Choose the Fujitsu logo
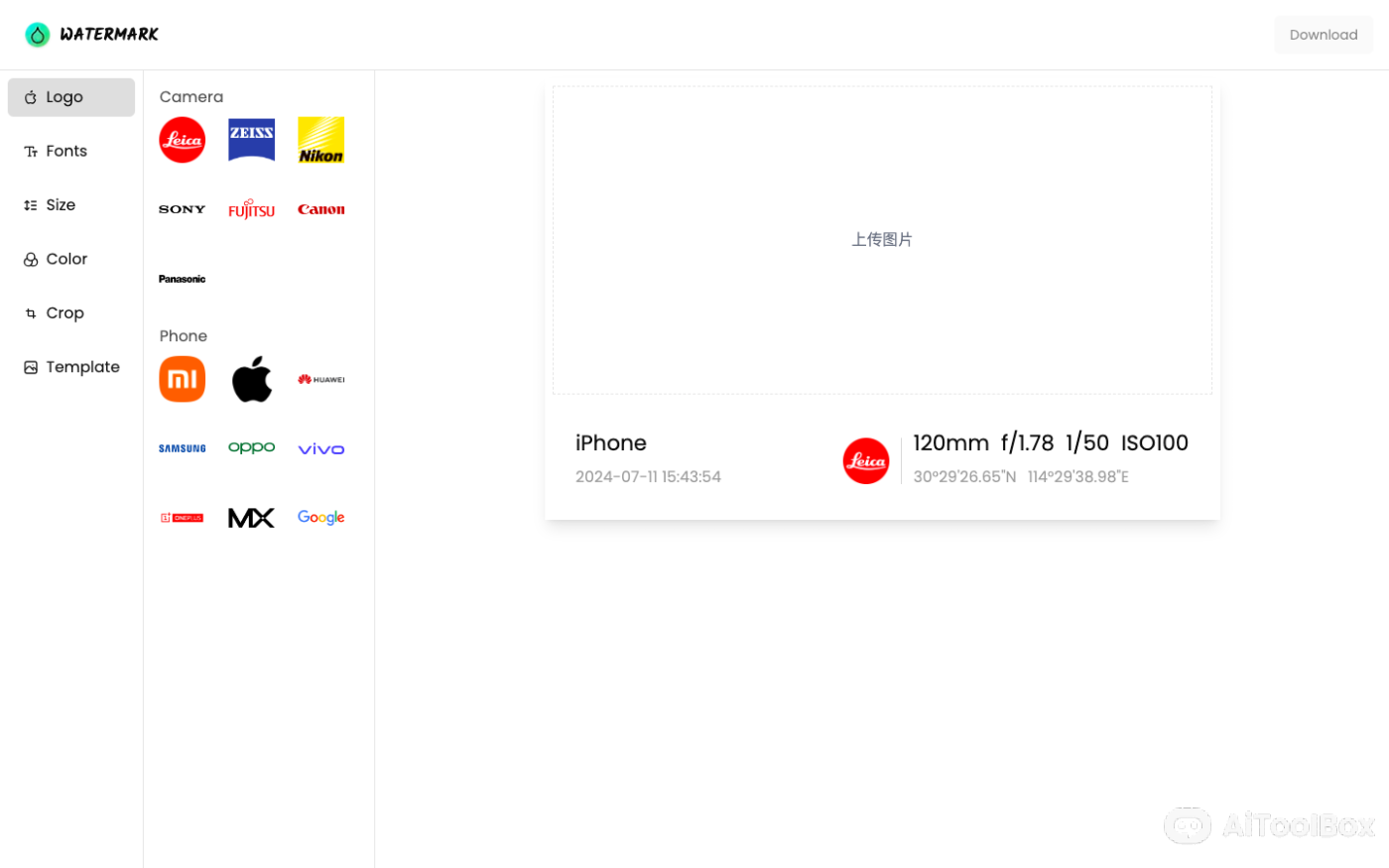 [x=251, y=209]
